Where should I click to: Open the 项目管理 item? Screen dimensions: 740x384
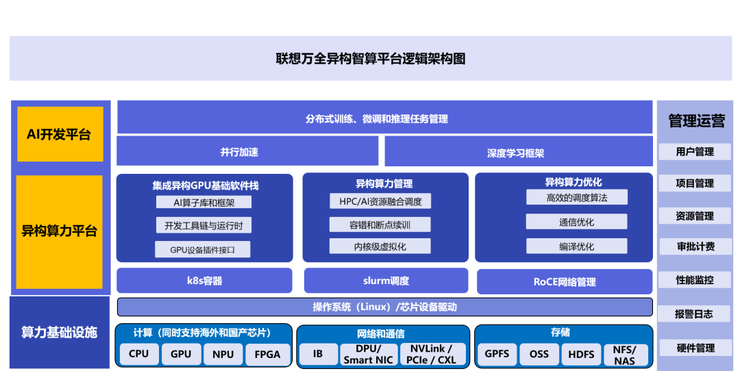click(695, 183)
